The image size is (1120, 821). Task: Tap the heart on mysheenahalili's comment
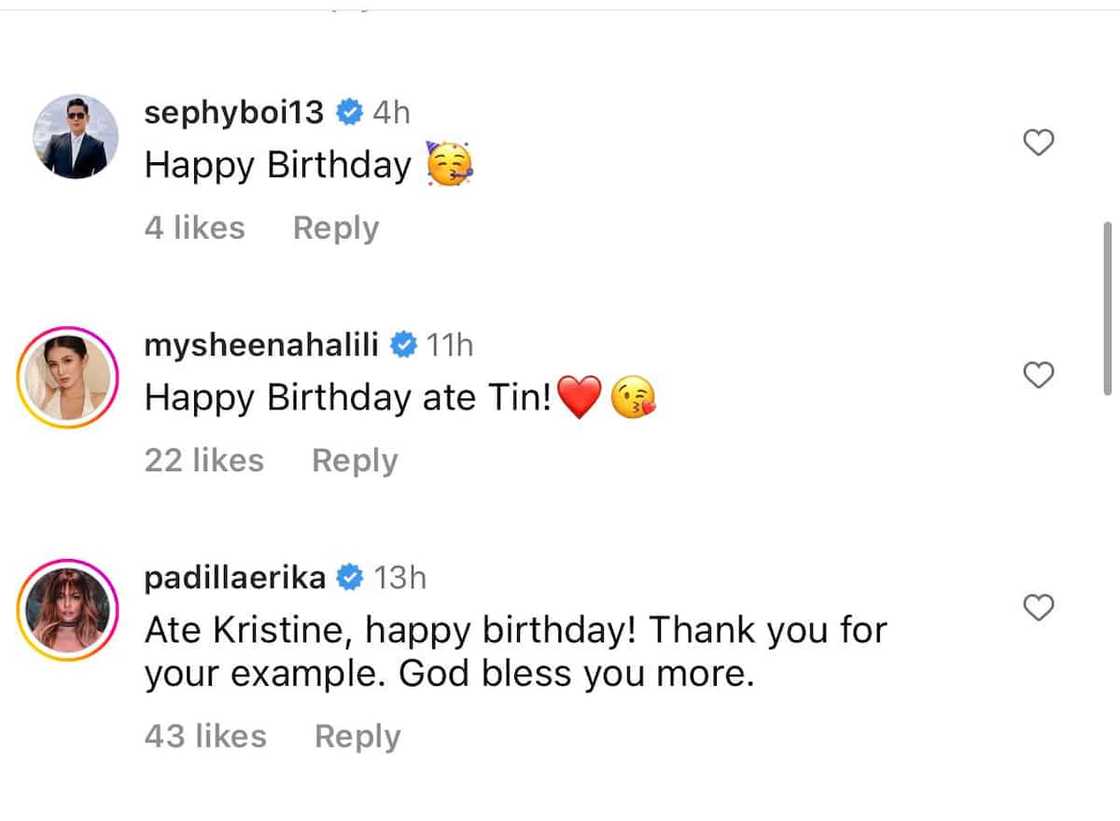coord(1040,375)
